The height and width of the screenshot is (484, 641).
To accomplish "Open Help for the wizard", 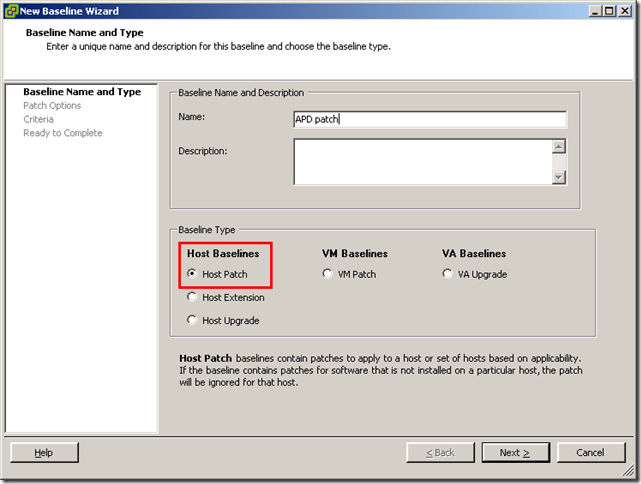I will tap(44, 452).
